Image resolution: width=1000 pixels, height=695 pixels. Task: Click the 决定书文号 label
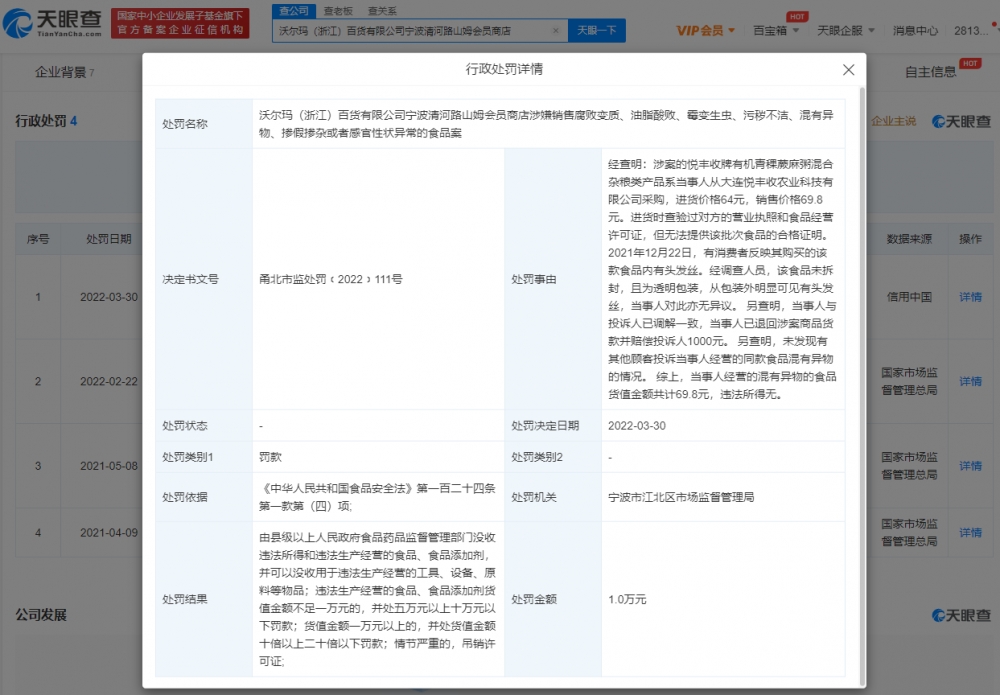(x=190, y=279)
